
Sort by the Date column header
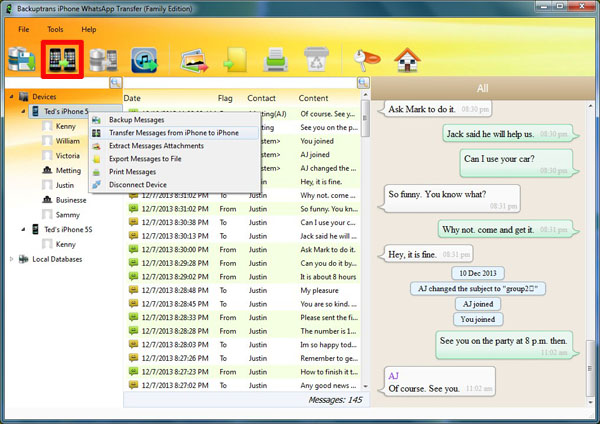(132, 98)
